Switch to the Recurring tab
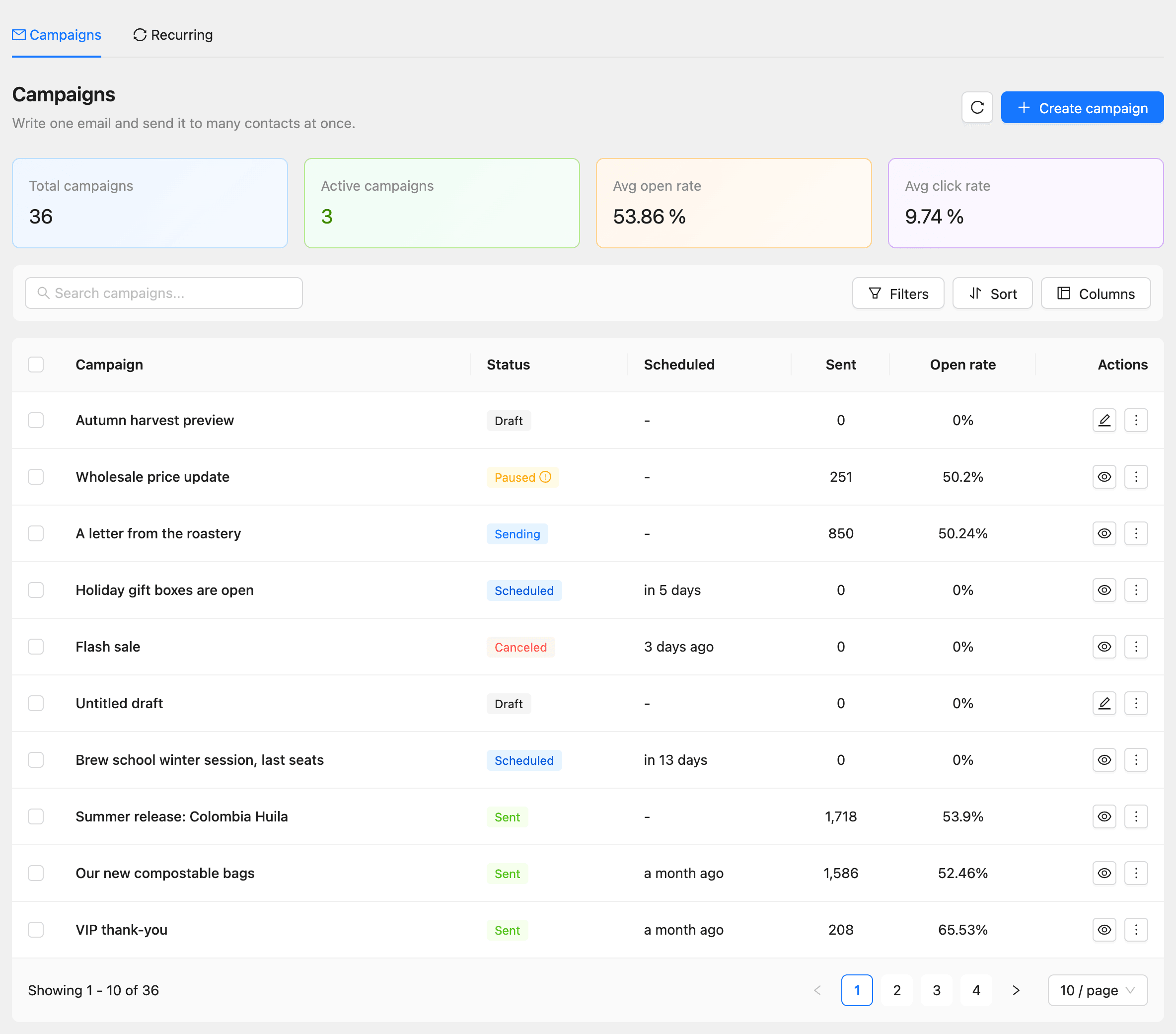1176x1034 pixels. point(173,35)
